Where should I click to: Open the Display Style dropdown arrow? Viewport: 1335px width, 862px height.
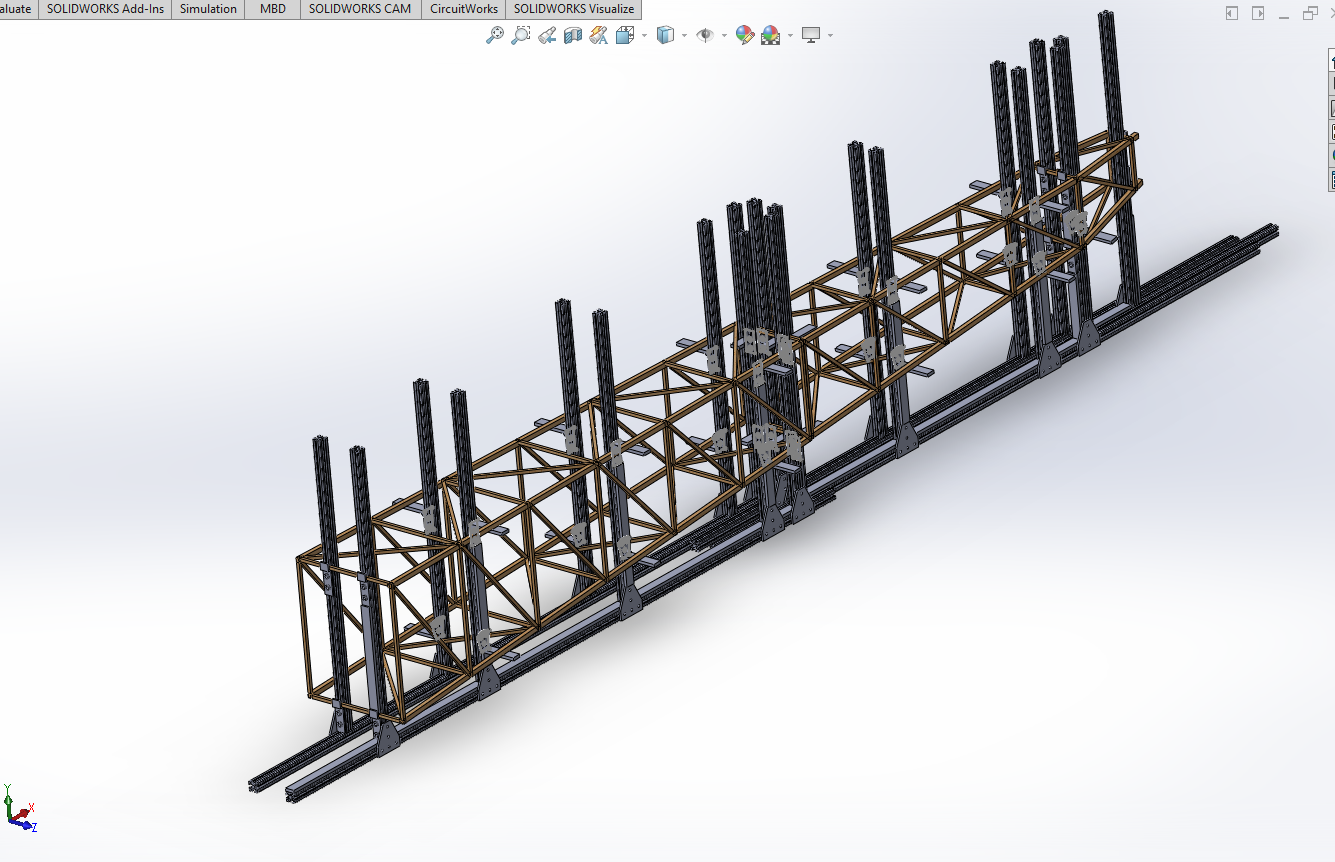pyautogui.click(x=684, y=35)
